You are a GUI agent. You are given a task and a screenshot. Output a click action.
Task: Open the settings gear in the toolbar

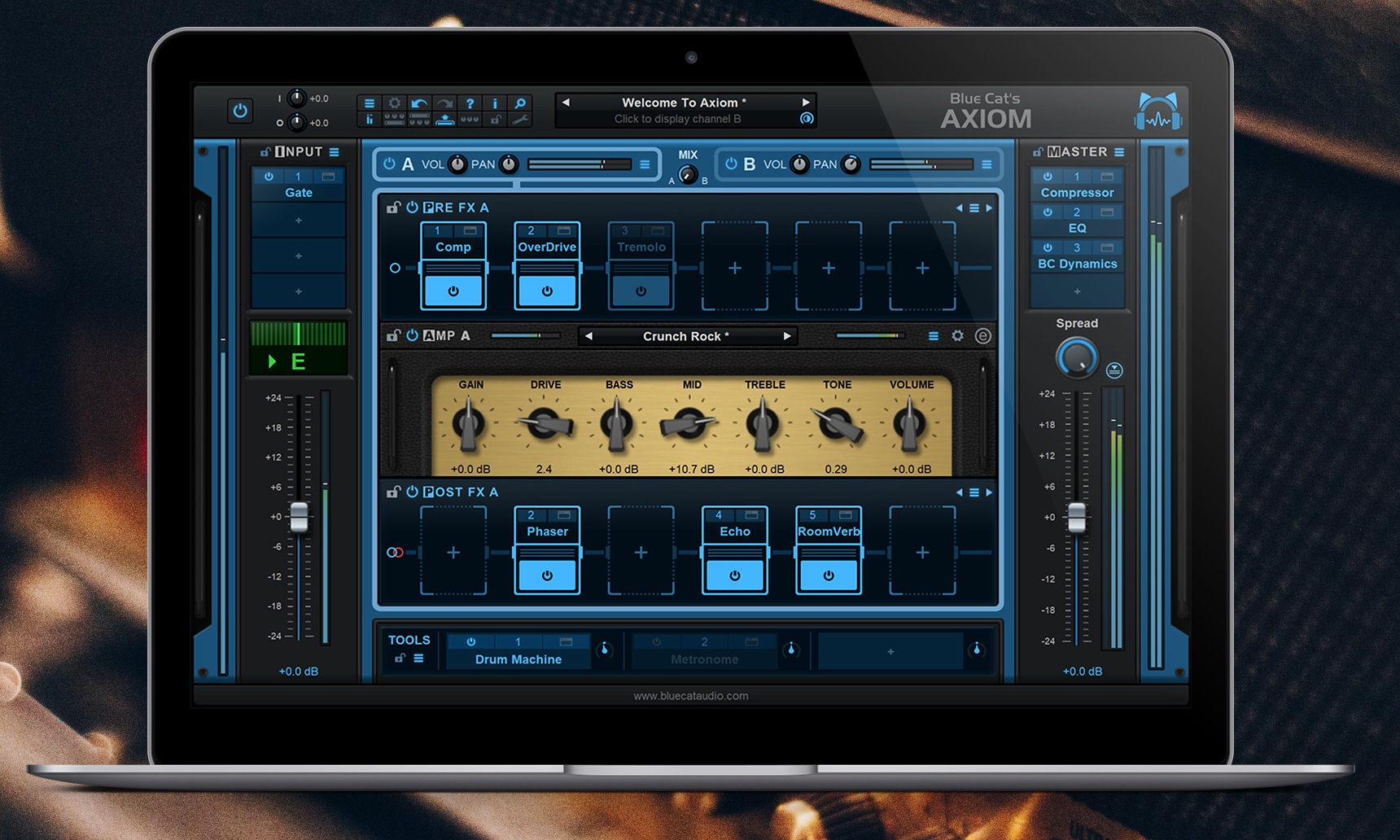[x=395, y=103]
